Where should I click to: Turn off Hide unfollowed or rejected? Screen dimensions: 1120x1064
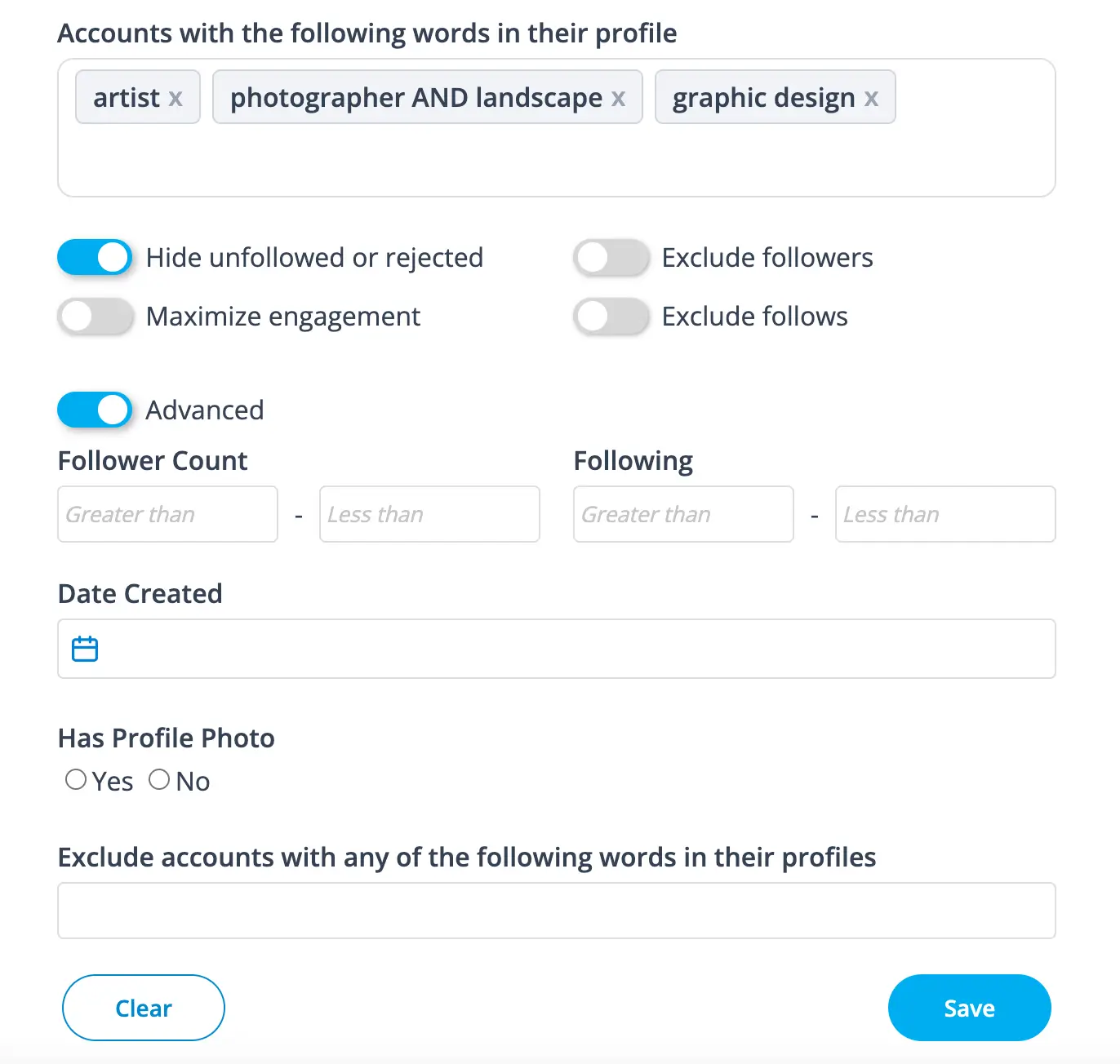click(95, 258)
